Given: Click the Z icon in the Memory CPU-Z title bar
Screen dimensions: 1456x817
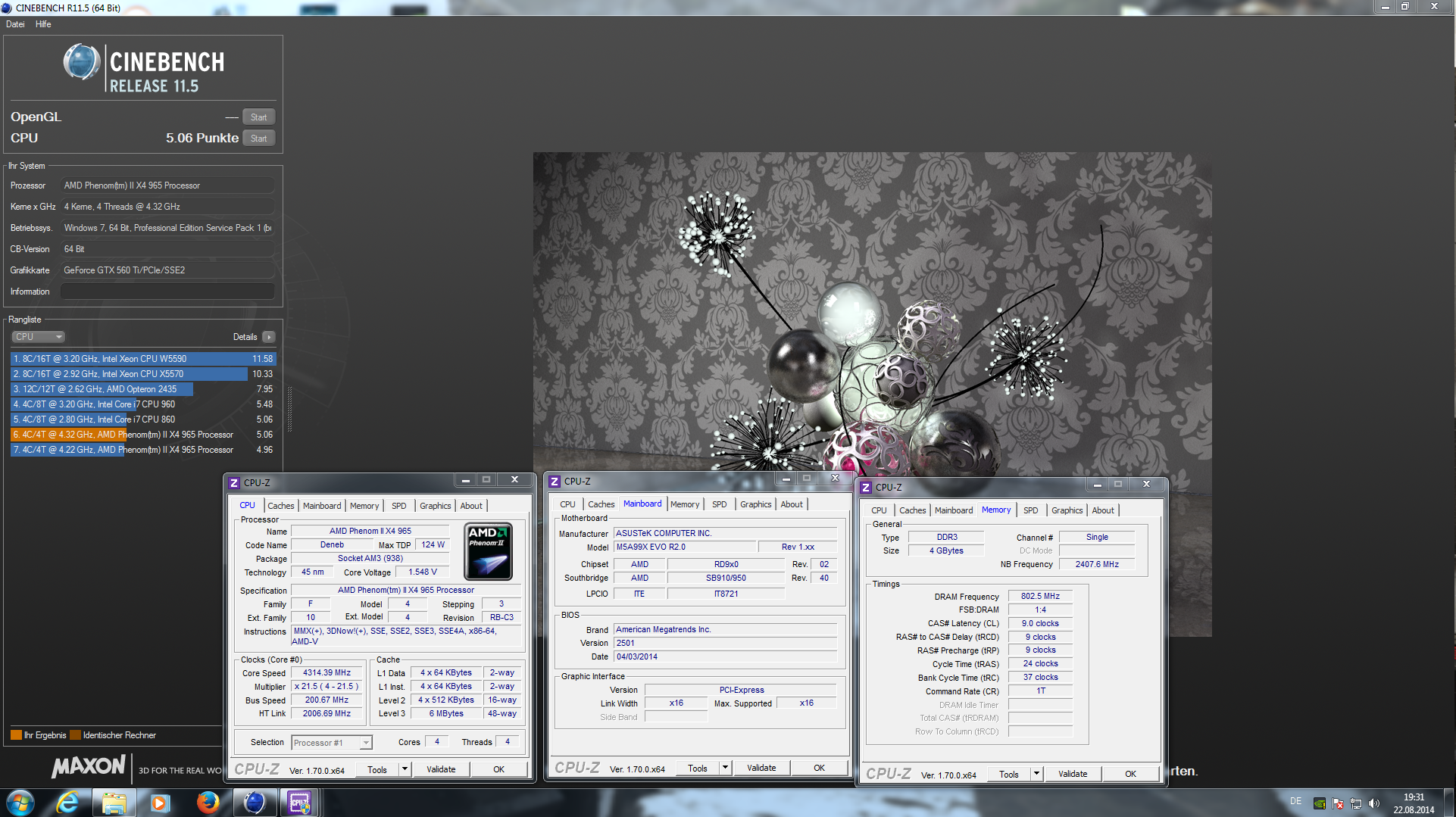Looking at the screenshot, I should [x=866, y=488].
